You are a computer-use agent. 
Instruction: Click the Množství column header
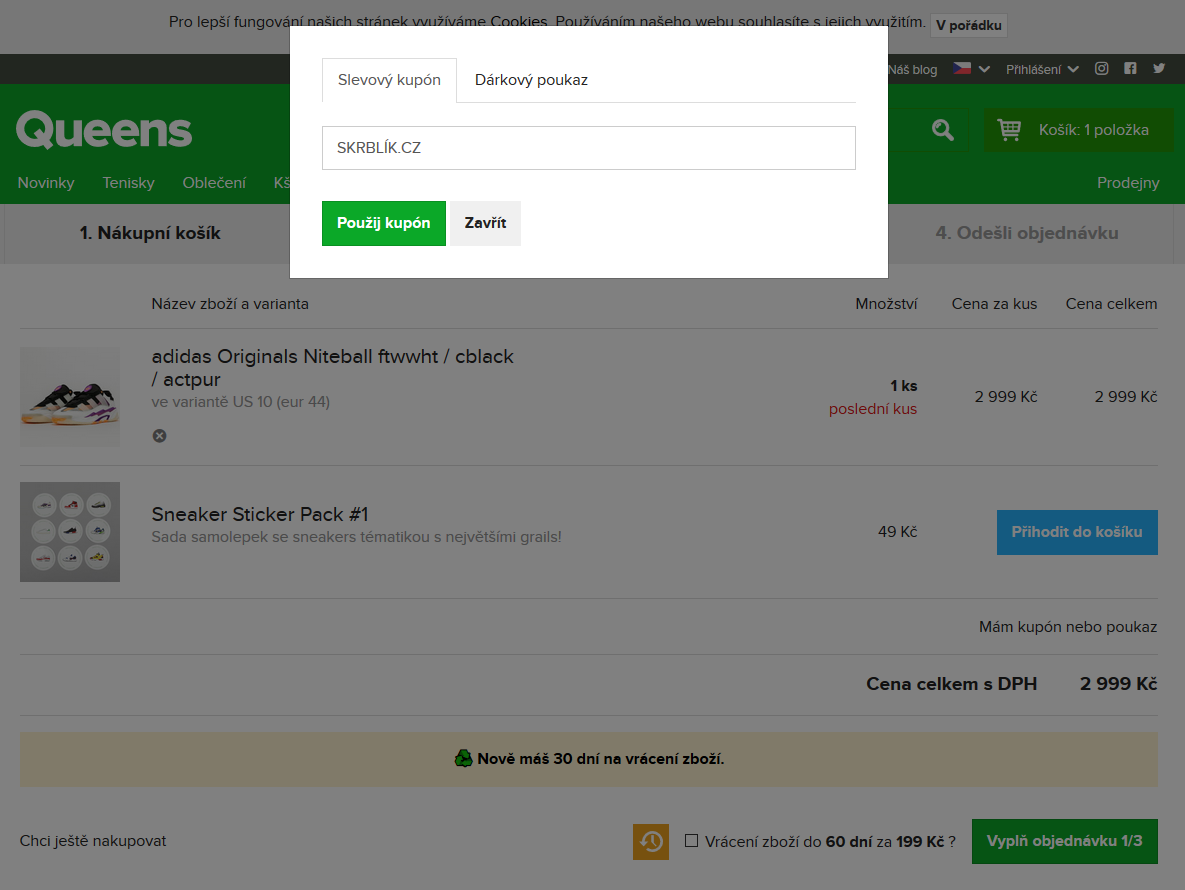886,304
